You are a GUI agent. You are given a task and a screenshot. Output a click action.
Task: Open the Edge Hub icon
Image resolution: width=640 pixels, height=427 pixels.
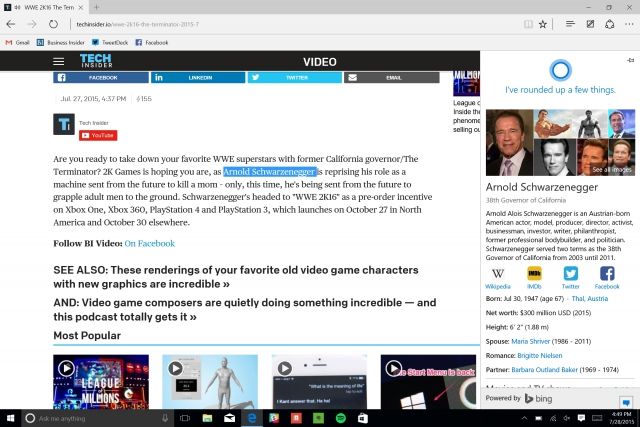tap(569, 22)
